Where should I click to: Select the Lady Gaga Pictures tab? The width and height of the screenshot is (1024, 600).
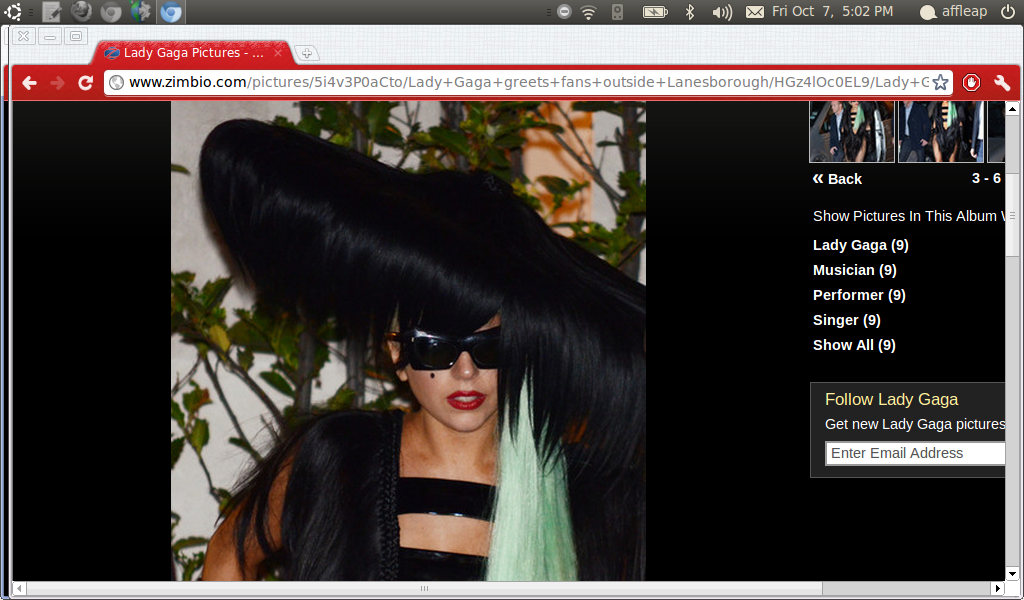pos(193,53)
